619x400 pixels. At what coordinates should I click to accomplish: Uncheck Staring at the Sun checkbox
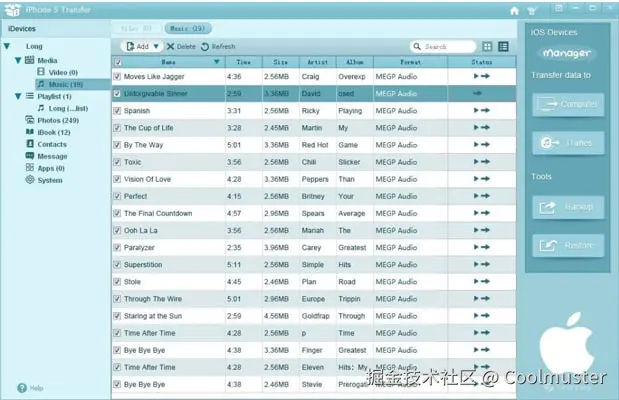tap(117, 316)
